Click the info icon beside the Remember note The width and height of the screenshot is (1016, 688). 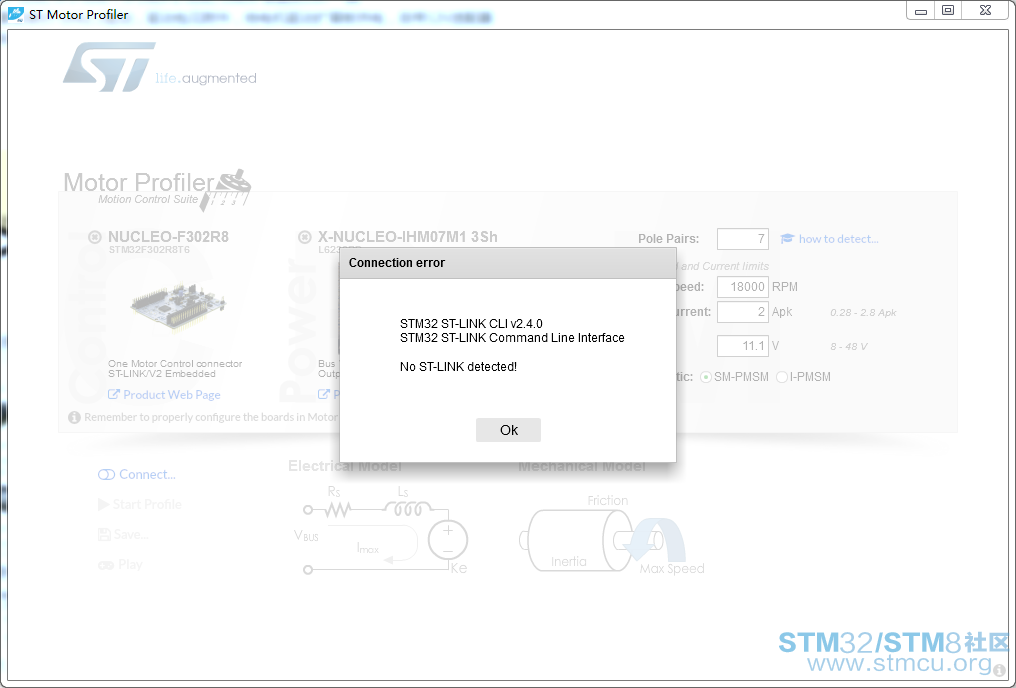tap(75, 417)
